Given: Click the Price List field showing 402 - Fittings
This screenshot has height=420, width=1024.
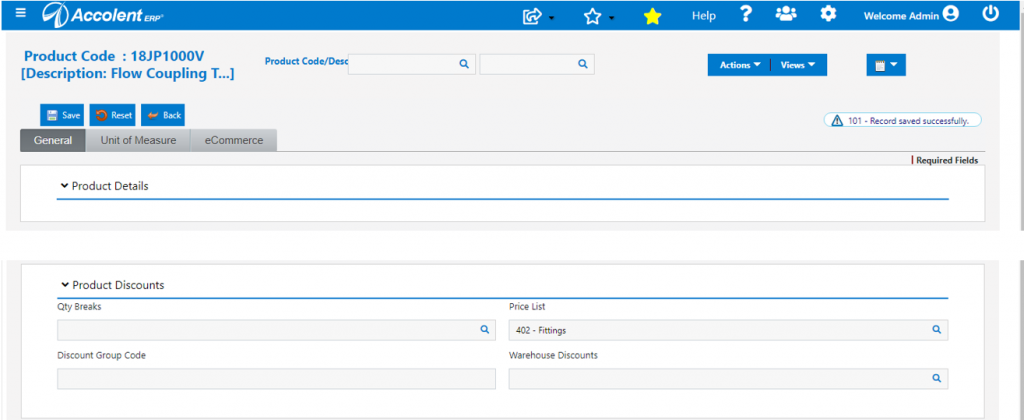Looking at the screenshot, I should (x=728, y=330).
